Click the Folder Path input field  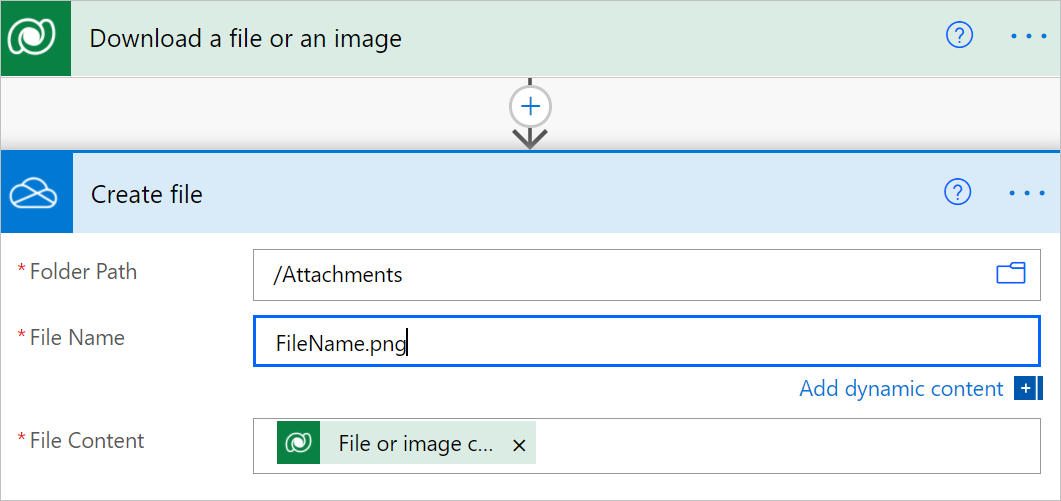click(x=620, y=275)
